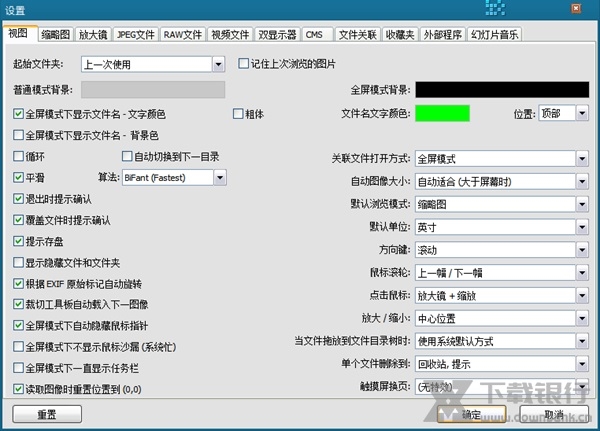Open the CMS tab
600x431 pixels.
[317, 35]
